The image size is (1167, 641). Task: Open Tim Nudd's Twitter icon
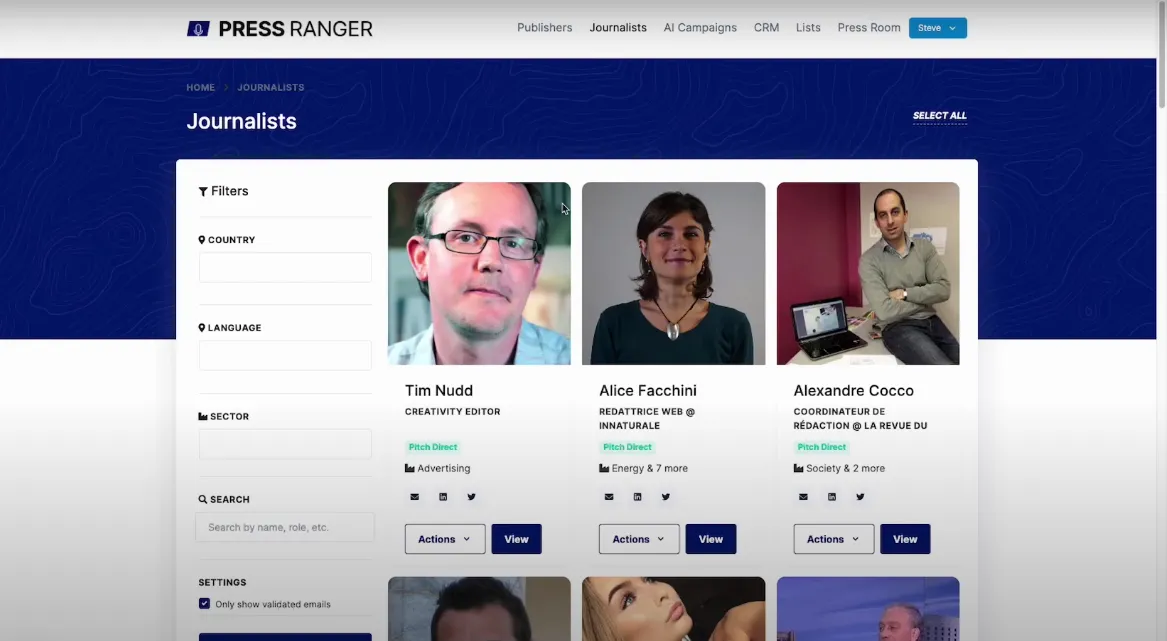coord(471,497)
